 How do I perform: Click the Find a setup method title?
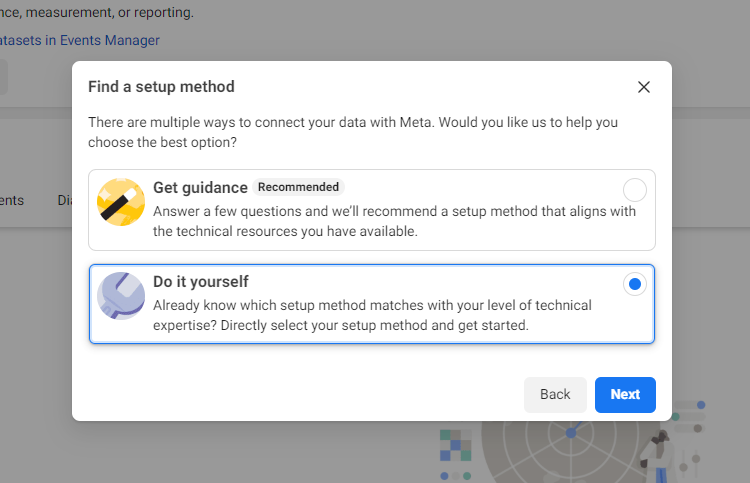[x=161, y=87]
